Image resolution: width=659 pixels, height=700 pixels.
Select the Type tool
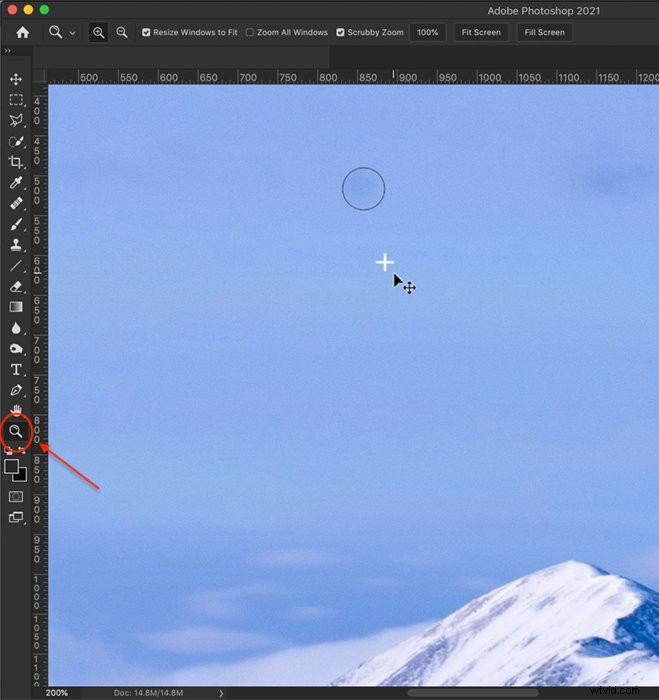click(x=16, y=370)
